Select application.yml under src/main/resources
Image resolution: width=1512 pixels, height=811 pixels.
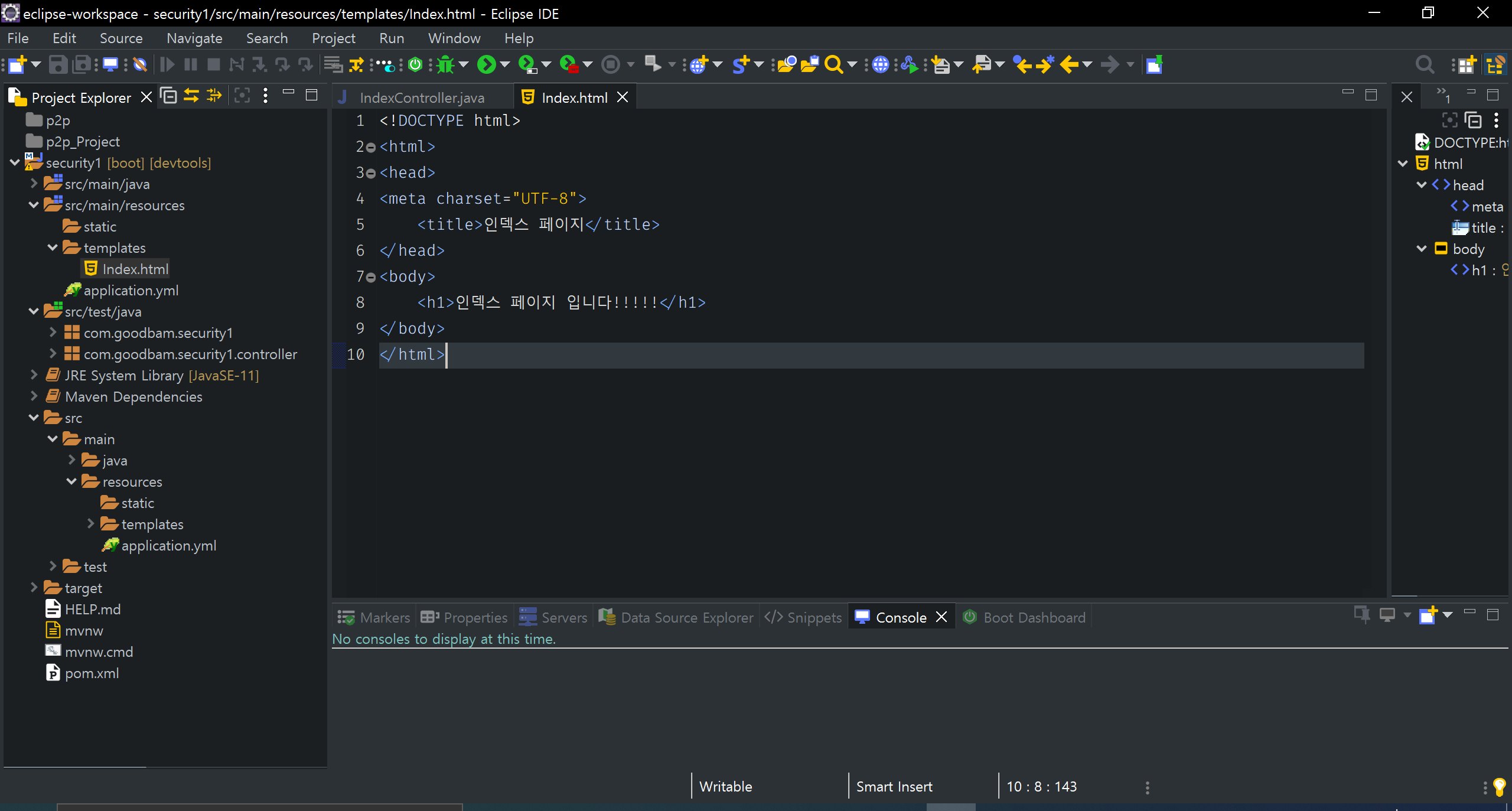point(131,290)
